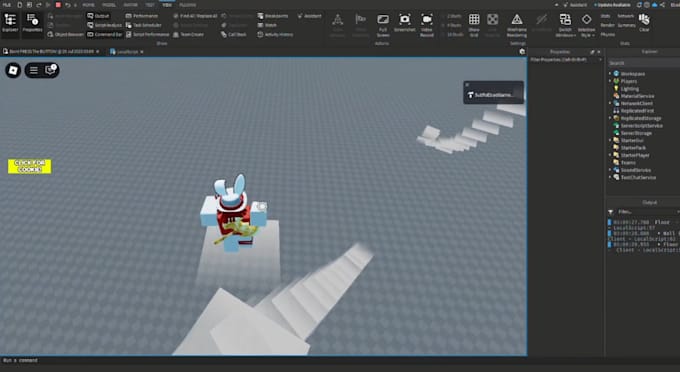Viewport: 680px width, 372px height.
Task: Expand the StarterGui node
Action: pos(610,140)
